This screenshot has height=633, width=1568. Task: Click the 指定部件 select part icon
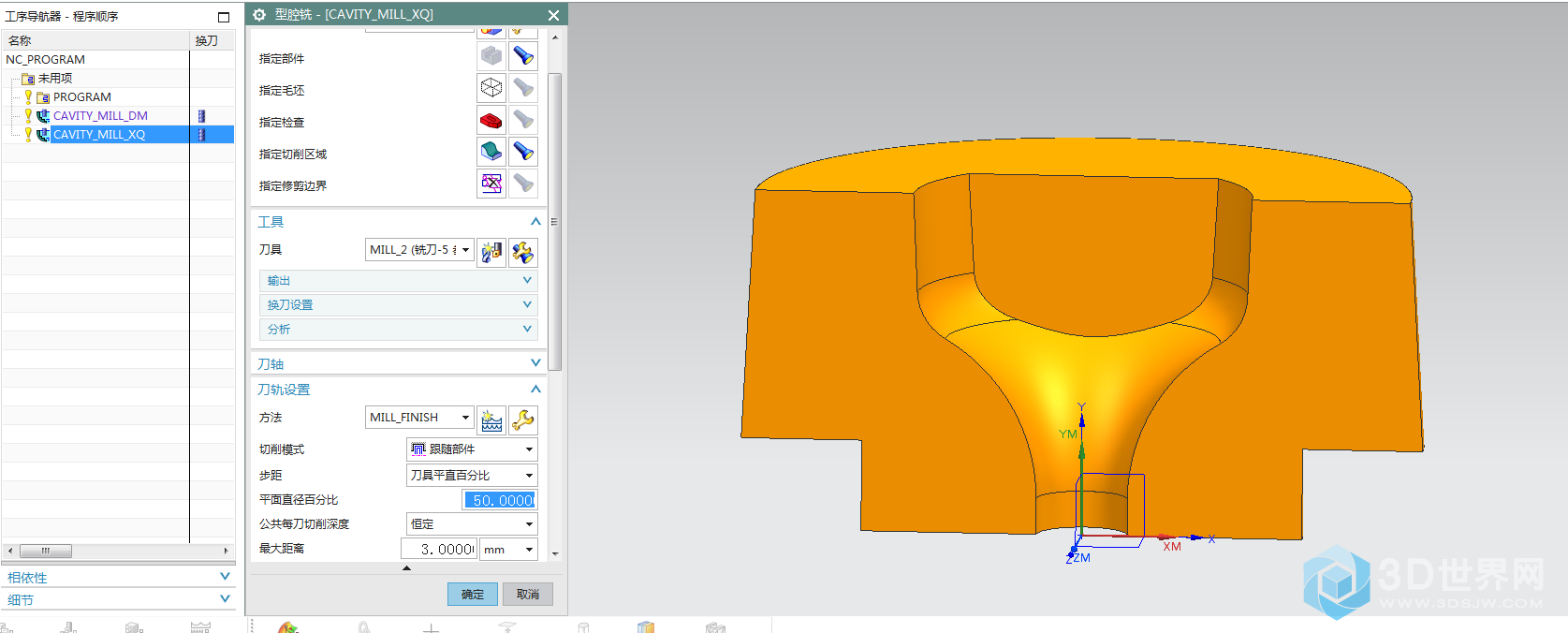(491, 57)
